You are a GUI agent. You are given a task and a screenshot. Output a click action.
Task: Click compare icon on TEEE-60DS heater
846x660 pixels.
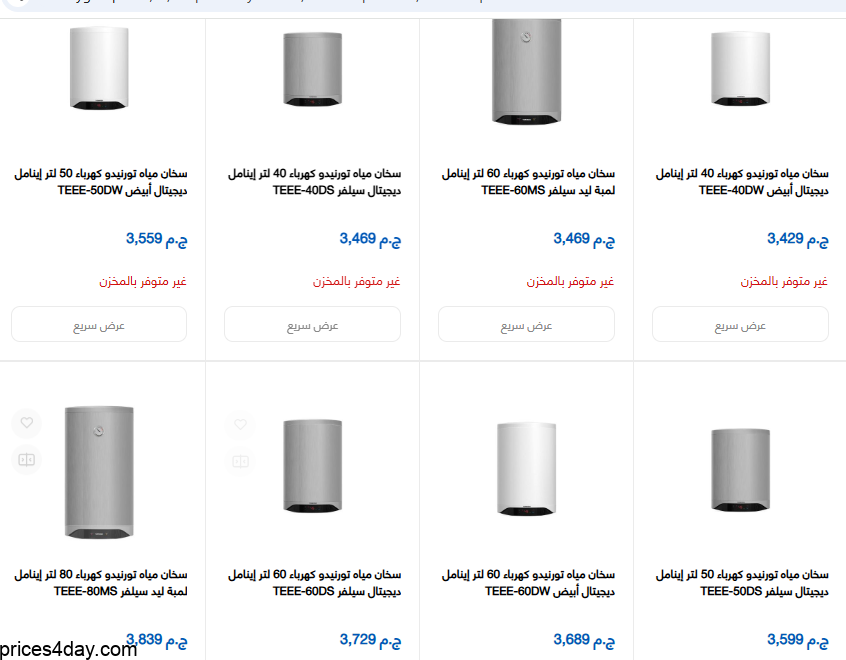(240, 460)
